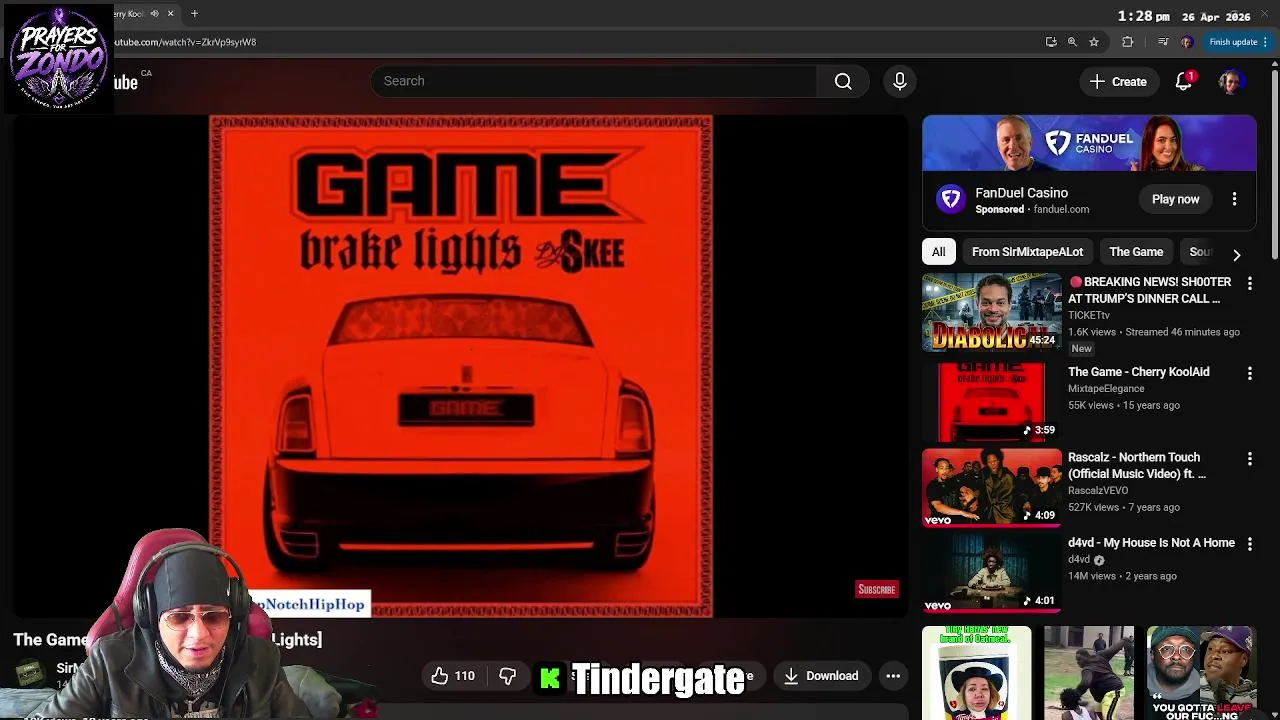Open d4vd - My House Is Not A Home title
1280x720 pixels.
(x=1151, y=543)
